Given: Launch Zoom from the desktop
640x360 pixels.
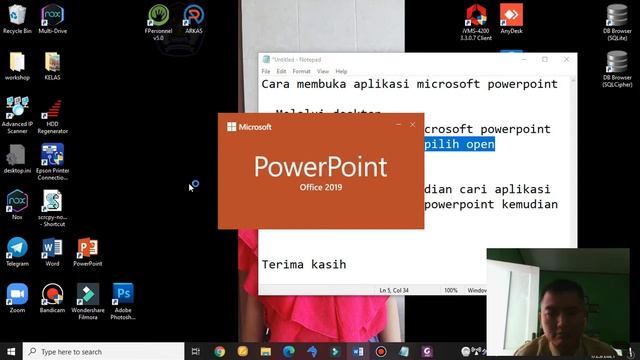Looking at the screenshot, I should pos(17,298).
